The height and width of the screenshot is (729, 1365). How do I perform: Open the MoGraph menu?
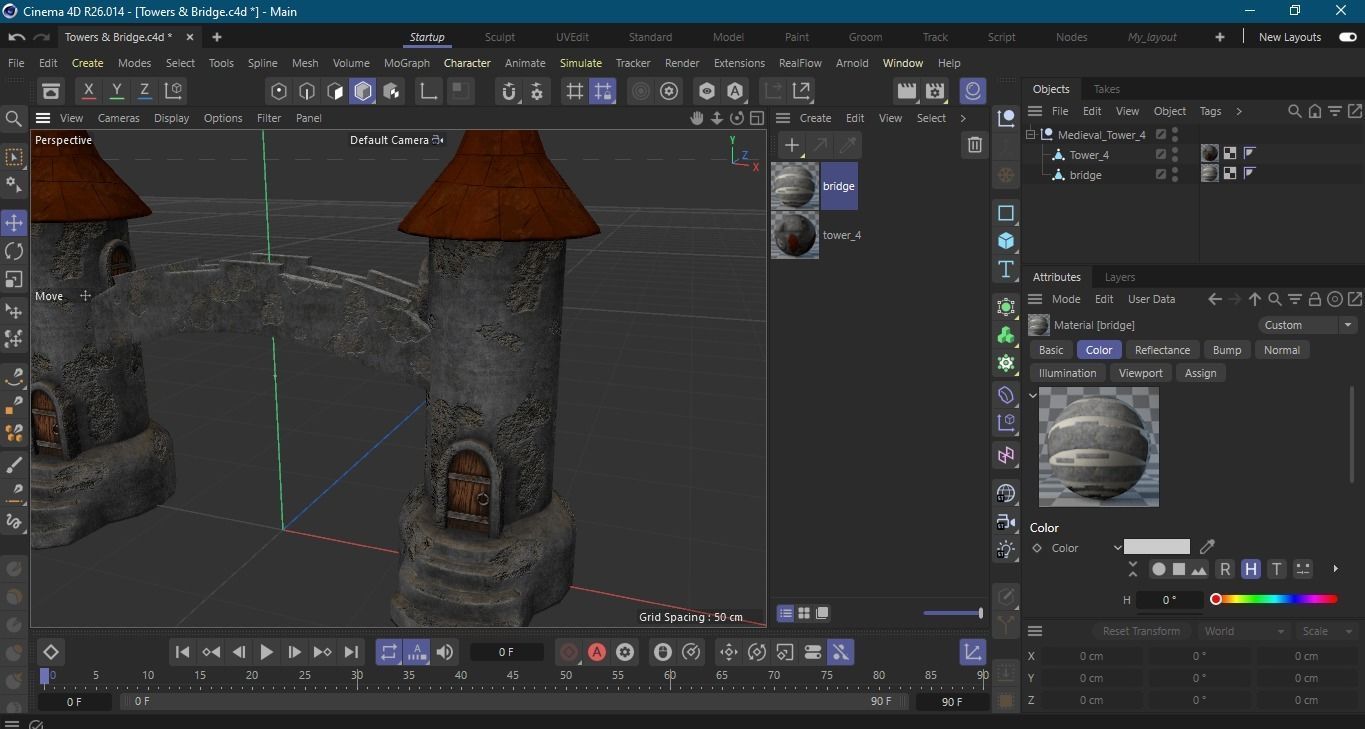pos(406,63)
